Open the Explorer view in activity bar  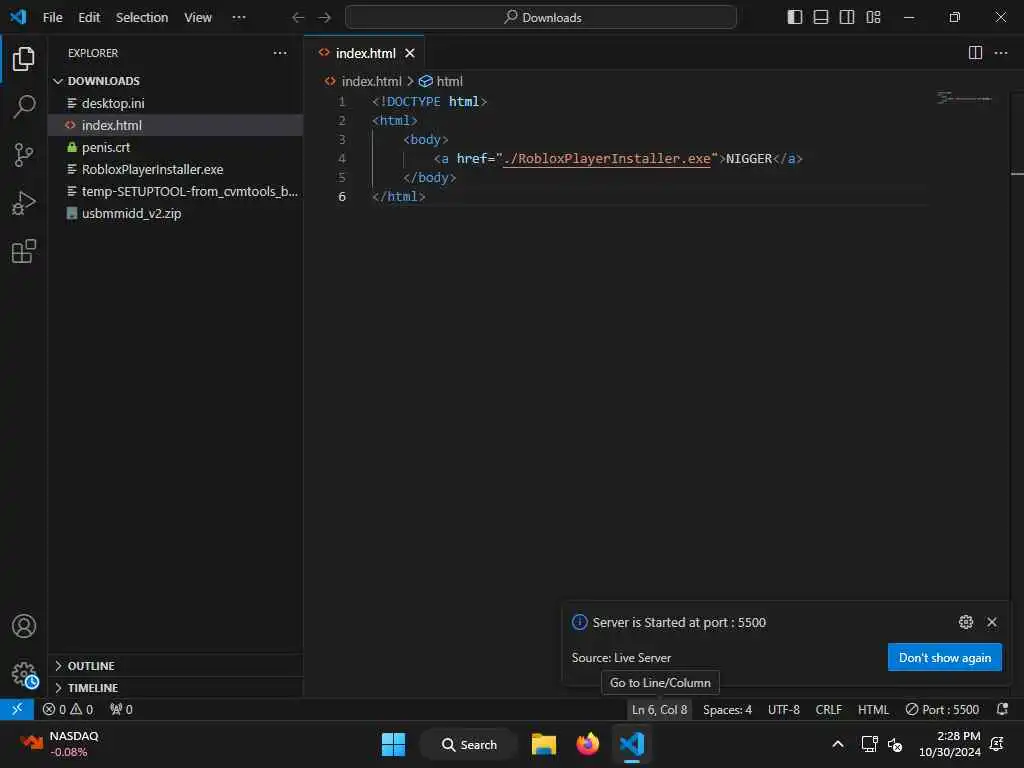[x=24, y=59]
